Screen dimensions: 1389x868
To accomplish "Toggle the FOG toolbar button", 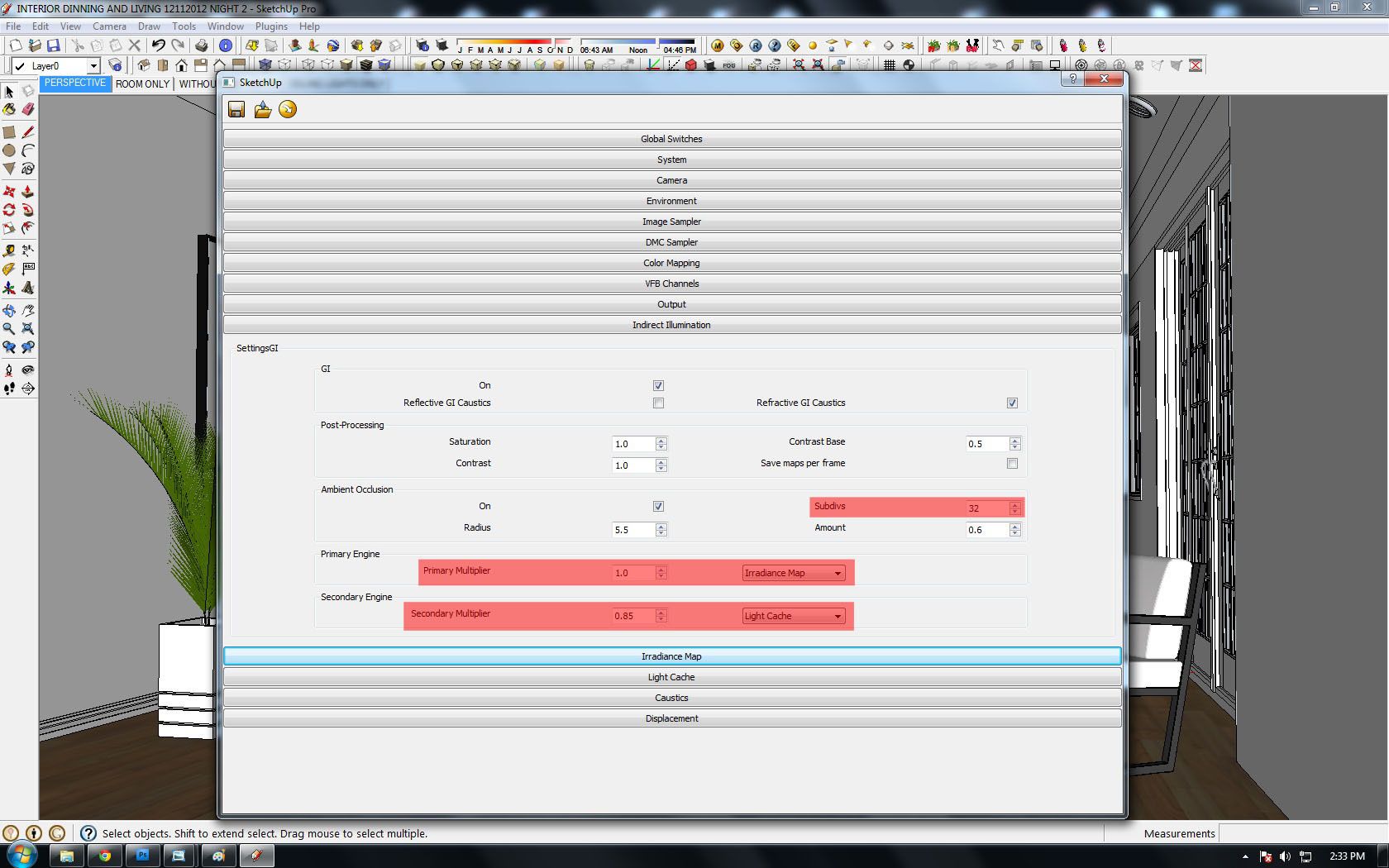I will [728, 65].
